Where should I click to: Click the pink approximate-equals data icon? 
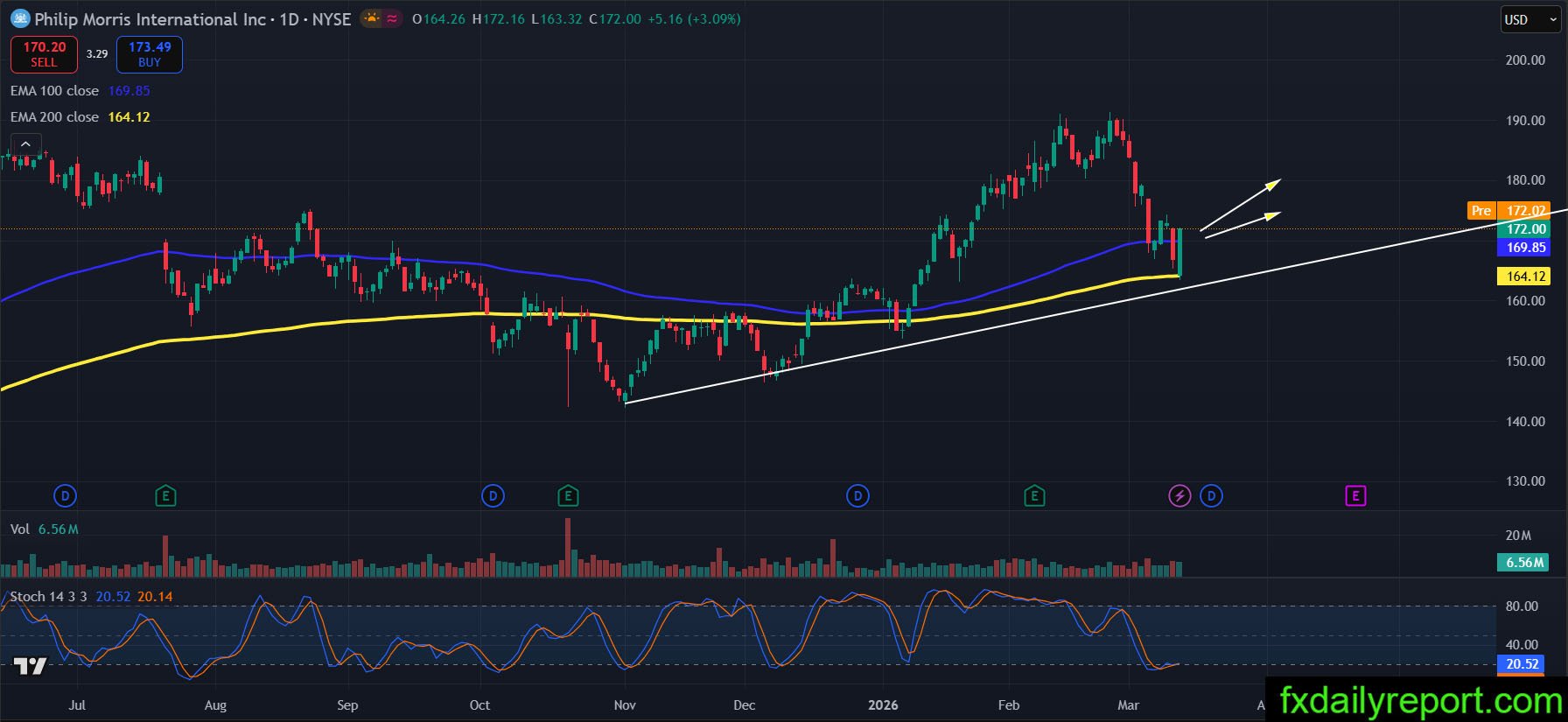392,18
